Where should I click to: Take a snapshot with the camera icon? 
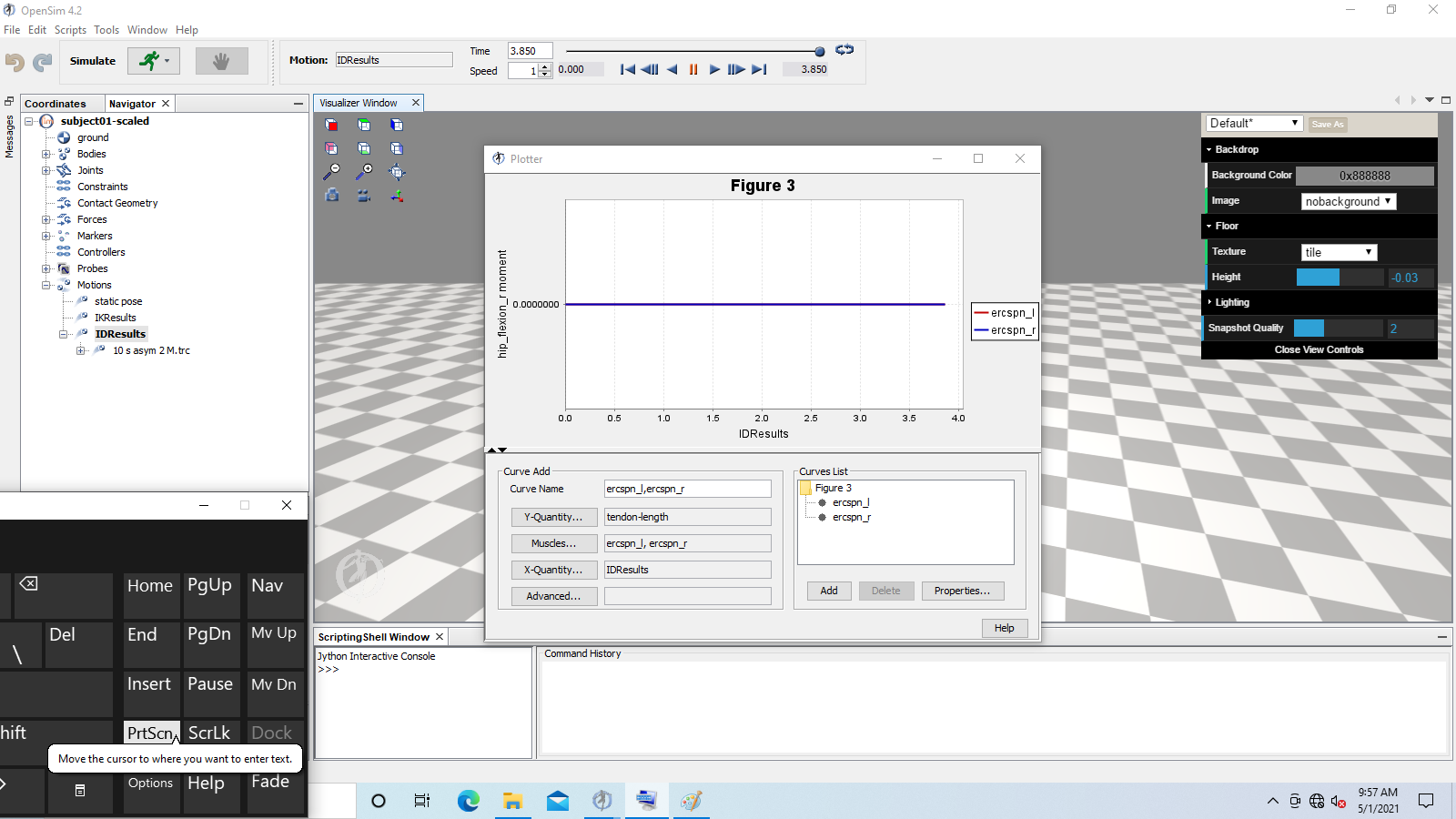pyautogui.click(x=332, y=195)
